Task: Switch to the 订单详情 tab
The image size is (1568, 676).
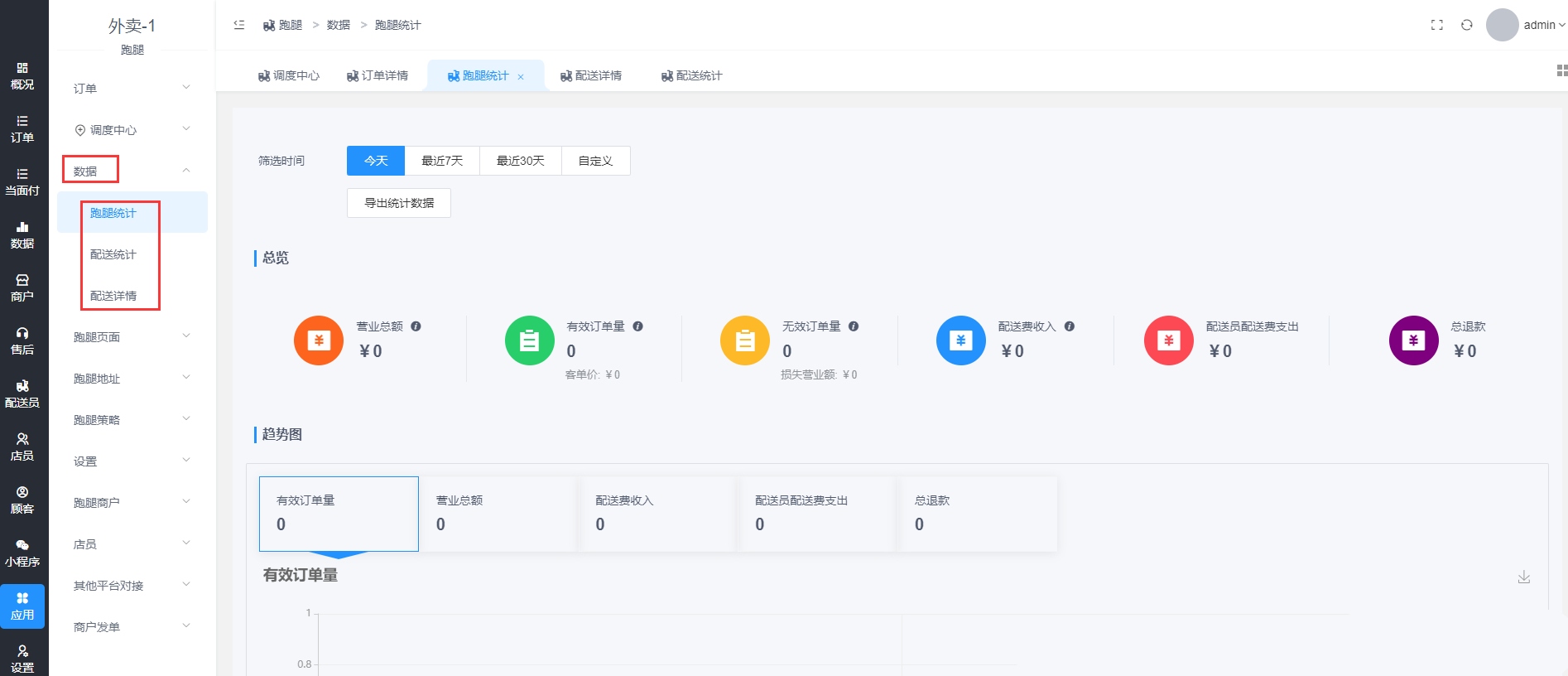Action: tap(378, 75)
